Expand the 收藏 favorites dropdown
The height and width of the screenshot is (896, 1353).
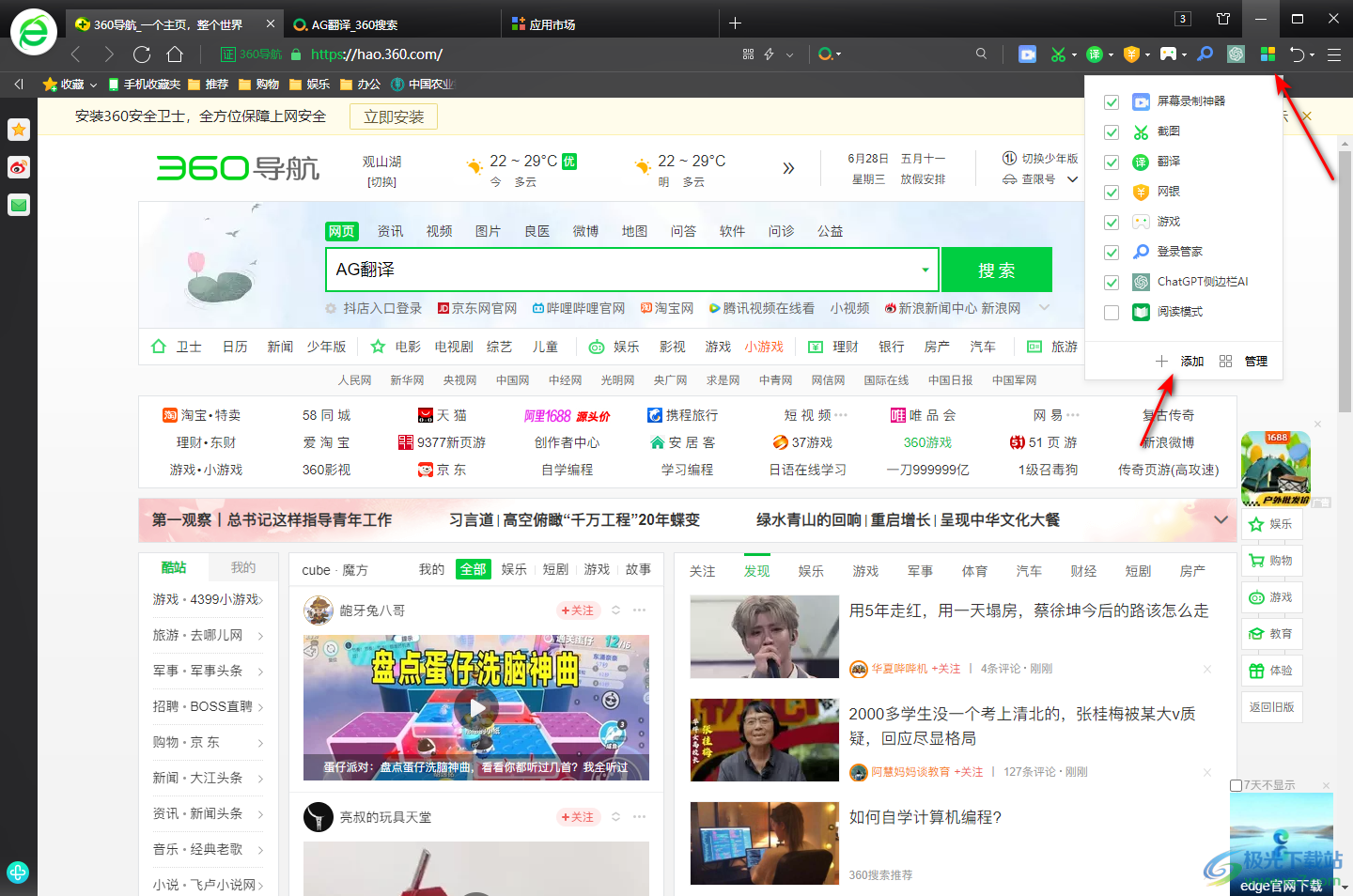93,85
